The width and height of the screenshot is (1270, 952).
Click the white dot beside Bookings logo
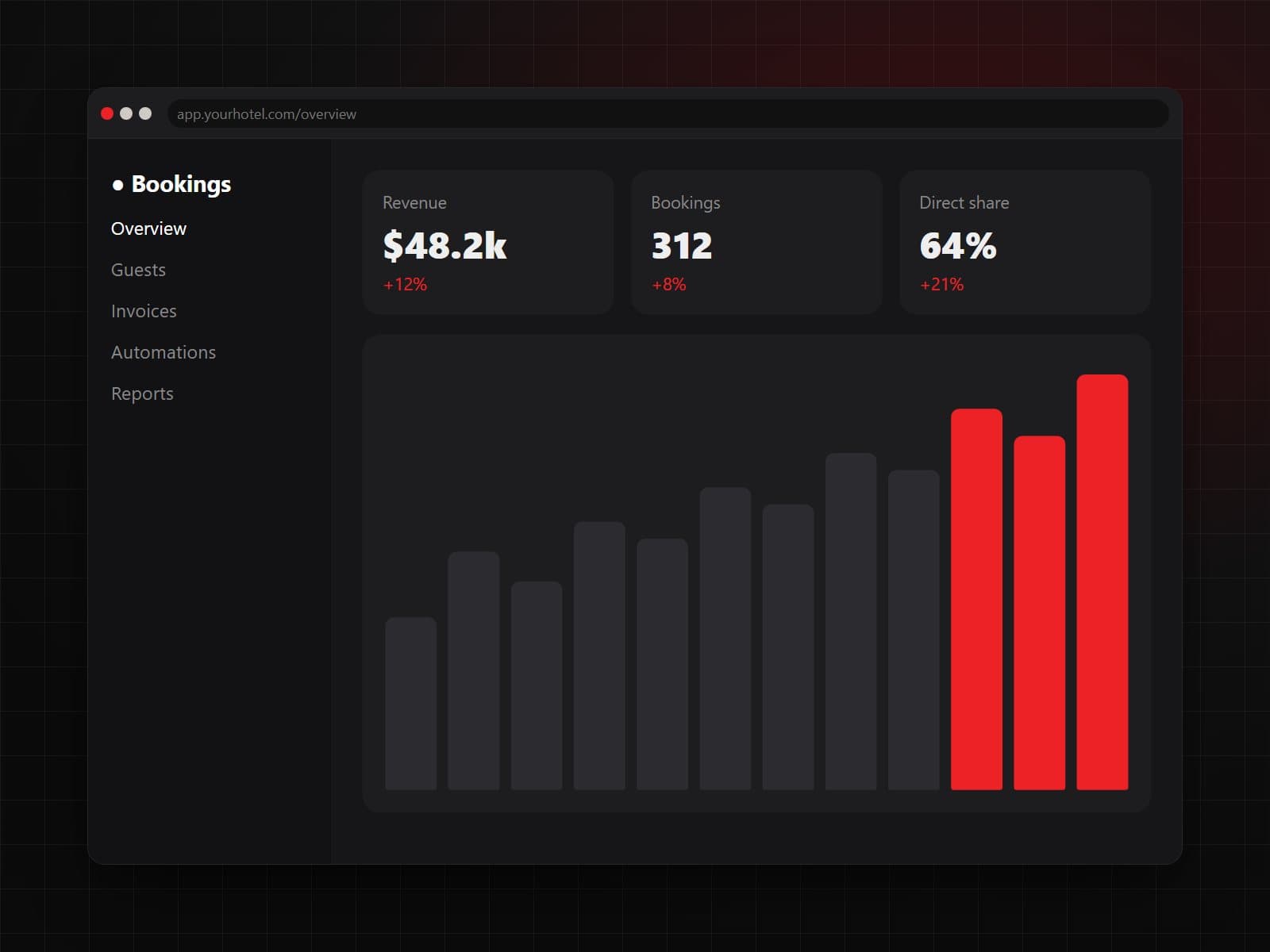tap(118, 186)
